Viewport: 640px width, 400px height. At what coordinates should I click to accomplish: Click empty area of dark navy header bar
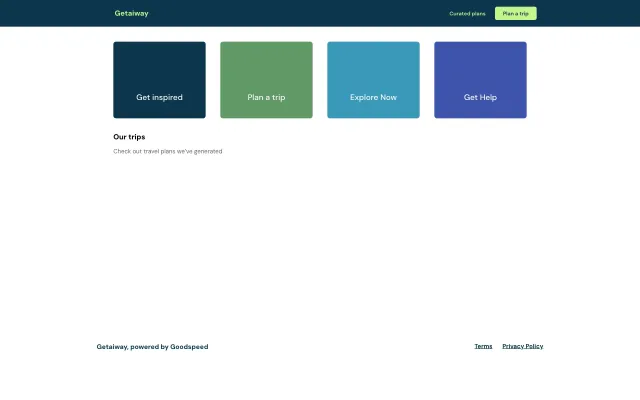coord(300,13)
